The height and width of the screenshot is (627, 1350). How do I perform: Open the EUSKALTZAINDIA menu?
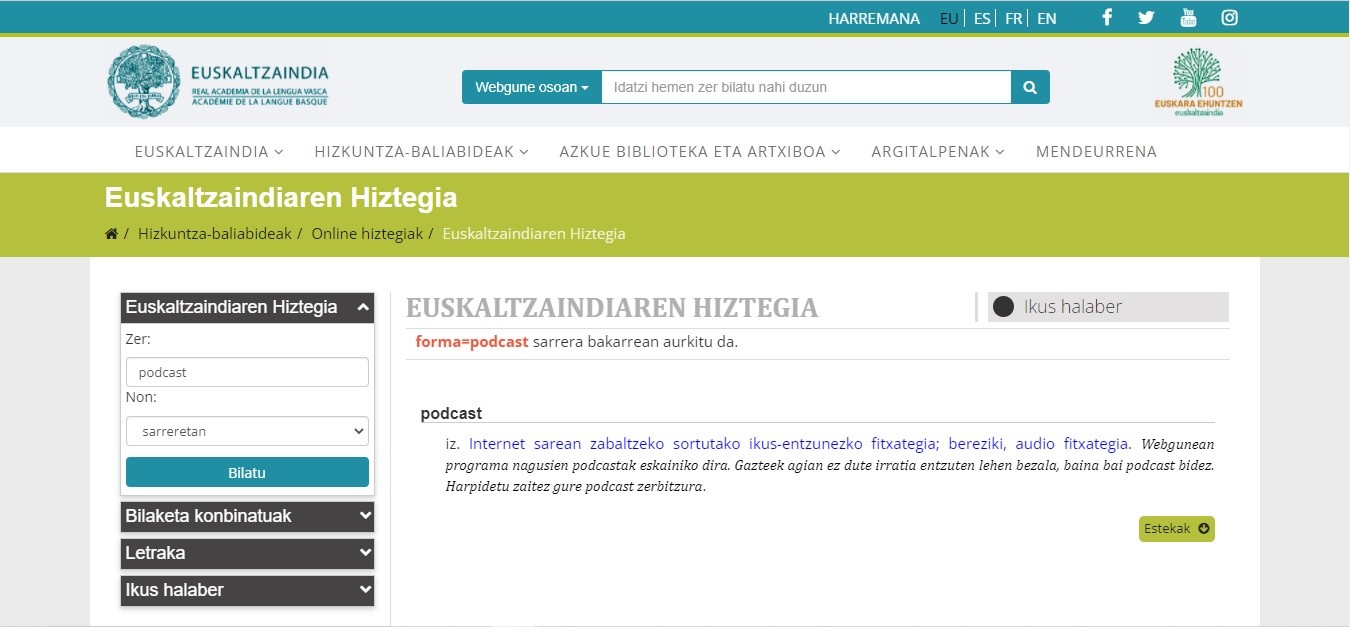pos(209,152)
